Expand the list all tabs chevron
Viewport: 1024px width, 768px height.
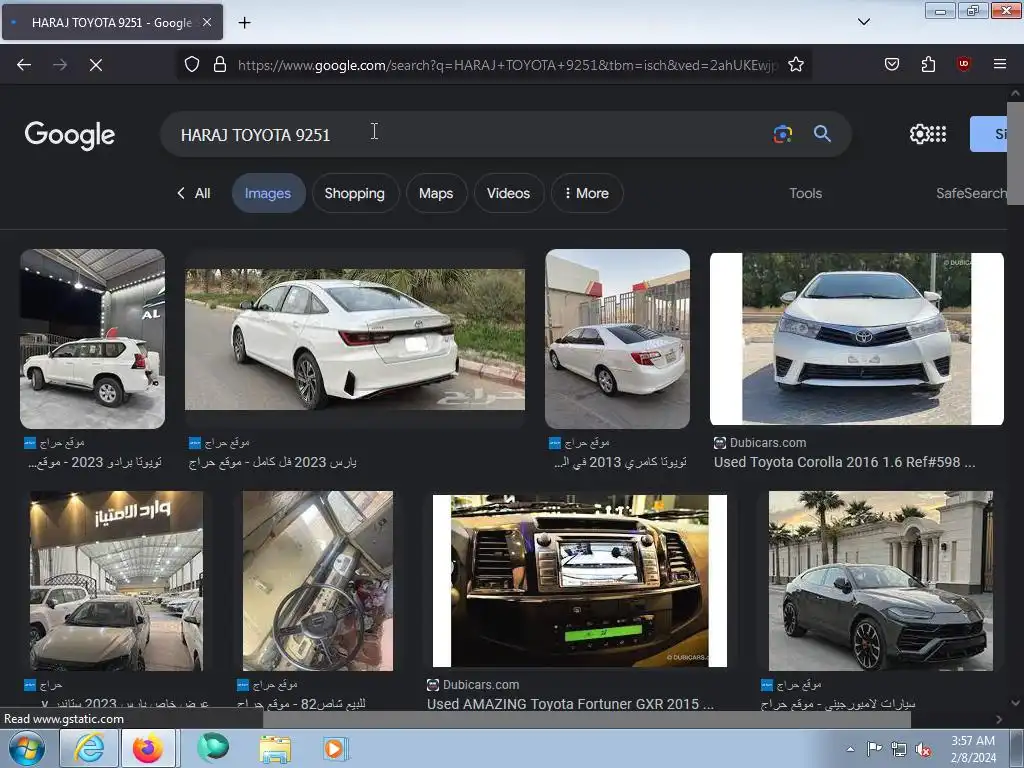click(x=864, y=22)
